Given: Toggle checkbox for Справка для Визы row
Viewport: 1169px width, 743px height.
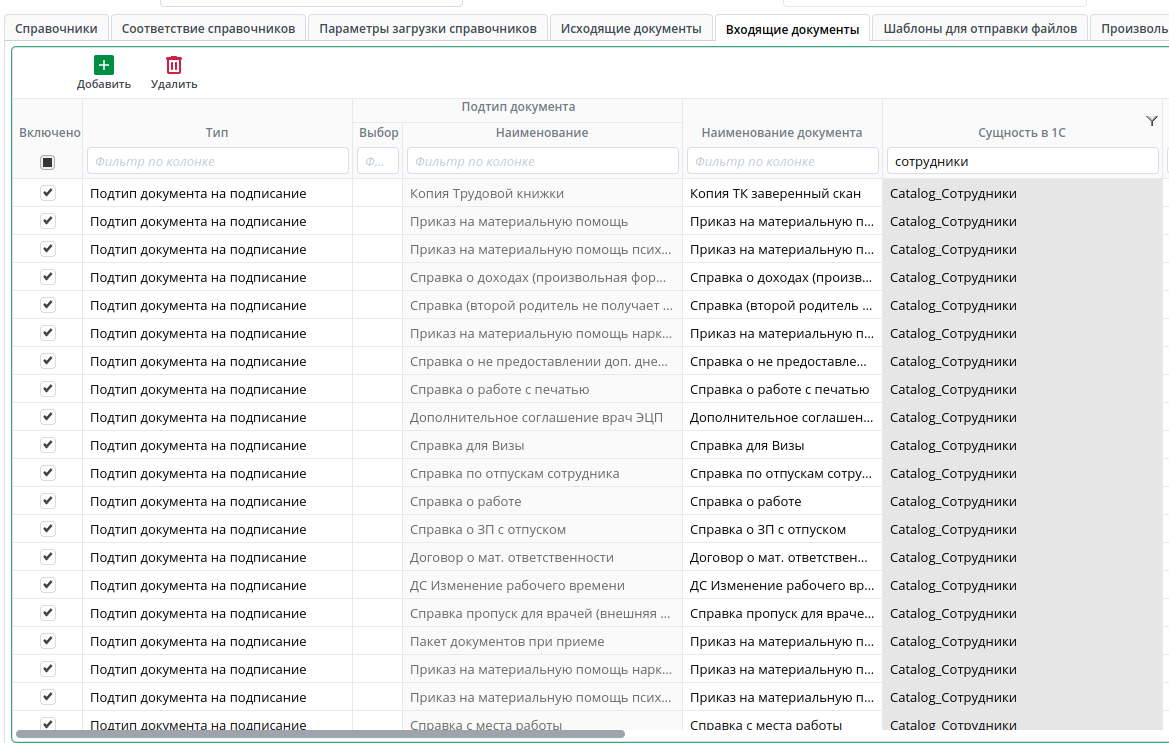Looking at the screenshot, I should click(47, 445).
